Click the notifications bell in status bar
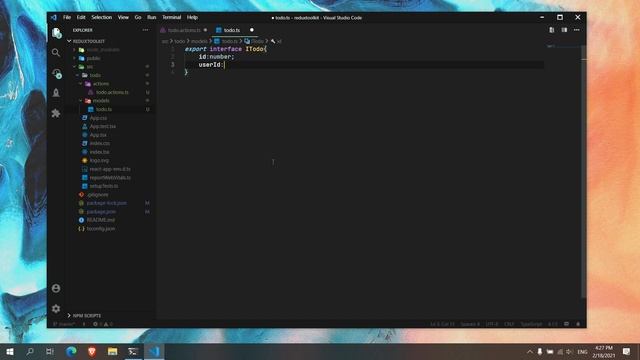This screenshot has height=360, width=640. [x=578, y=324]
